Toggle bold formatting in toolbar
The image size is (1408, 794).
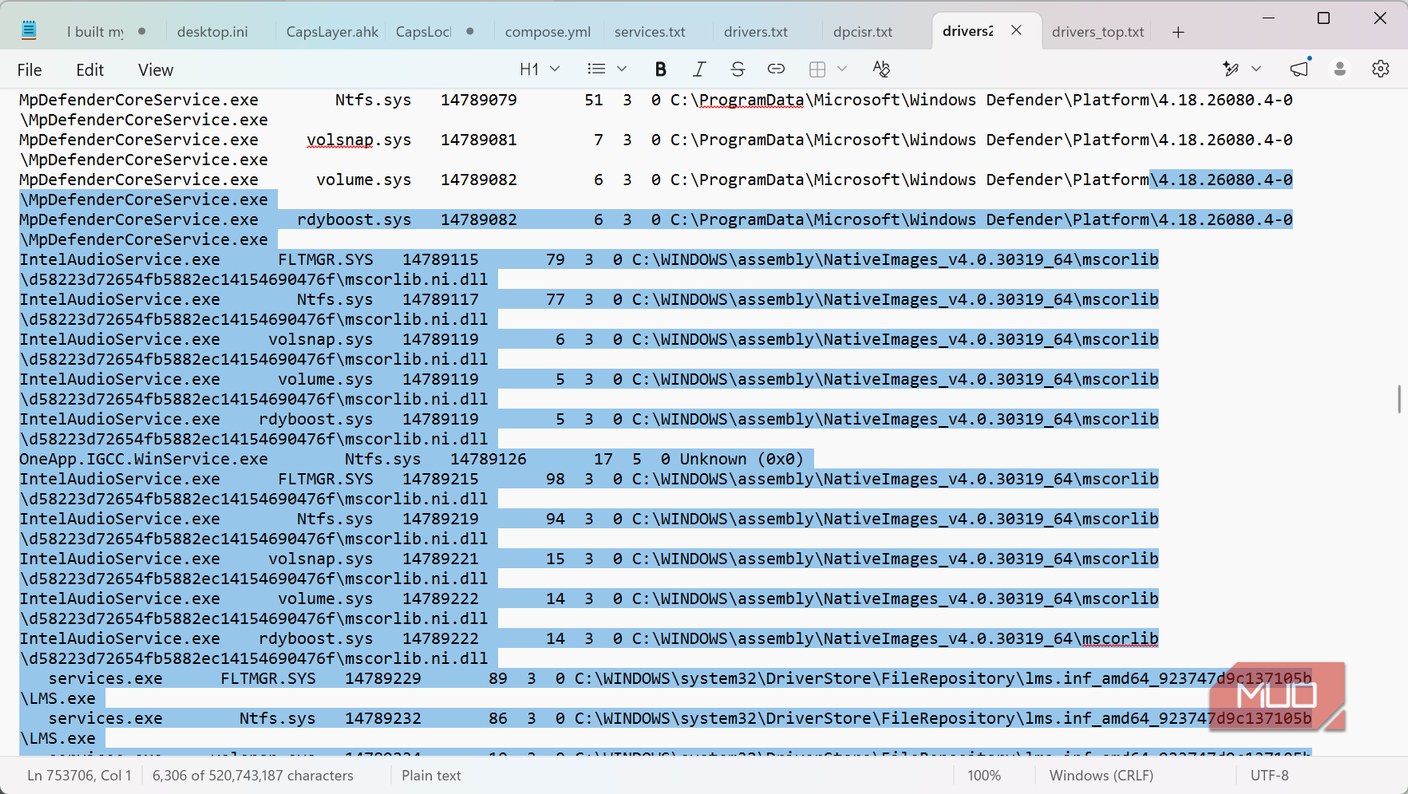click(660, 69)
